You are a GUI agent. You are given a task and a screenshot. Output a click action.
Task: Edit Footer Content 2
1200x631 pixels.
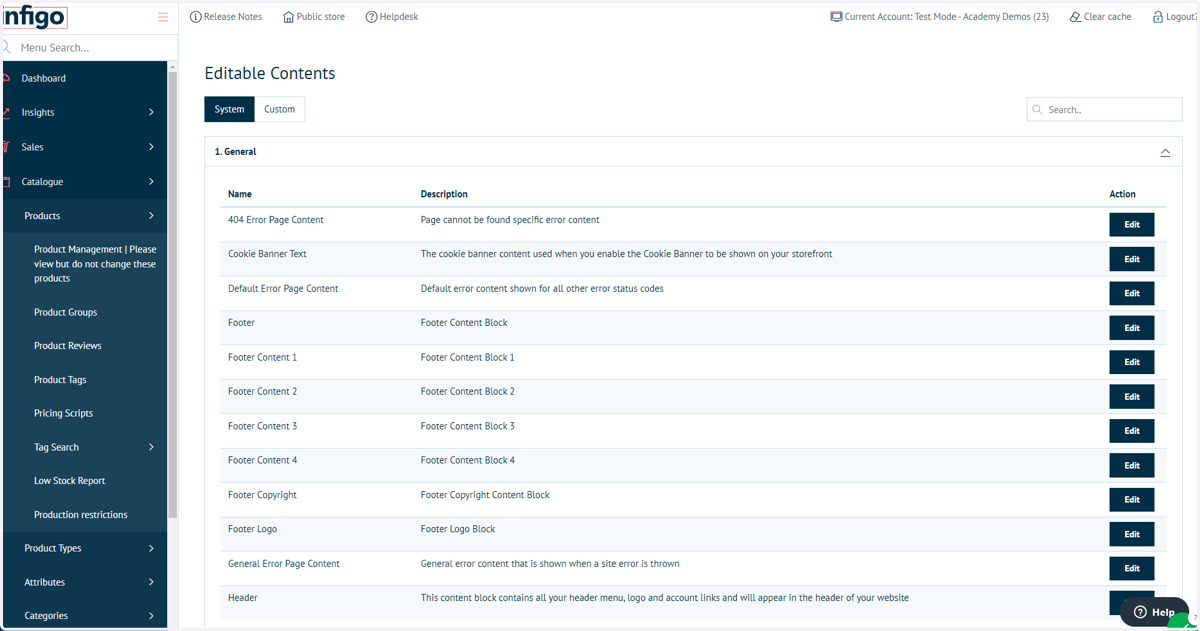click(1132, 396)
